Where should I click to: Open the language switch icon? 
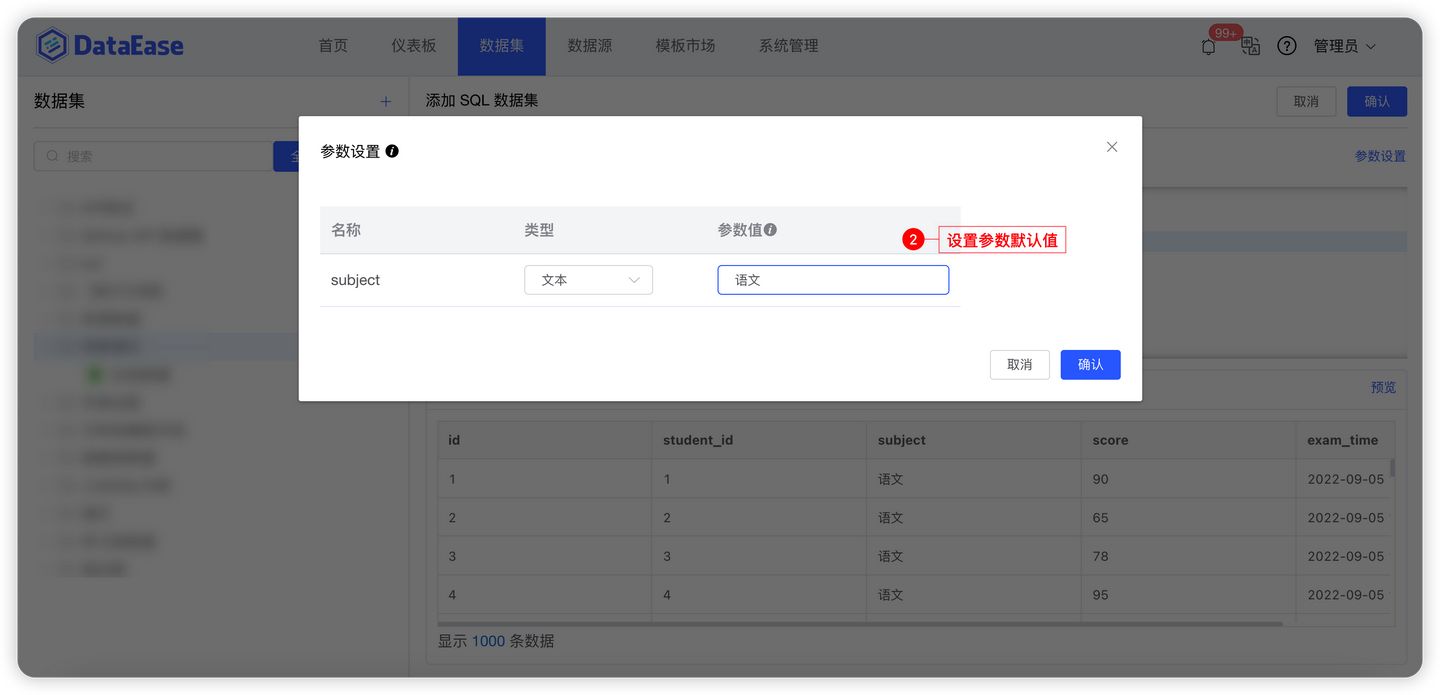pyautogui.click(x=1250, y=46)
